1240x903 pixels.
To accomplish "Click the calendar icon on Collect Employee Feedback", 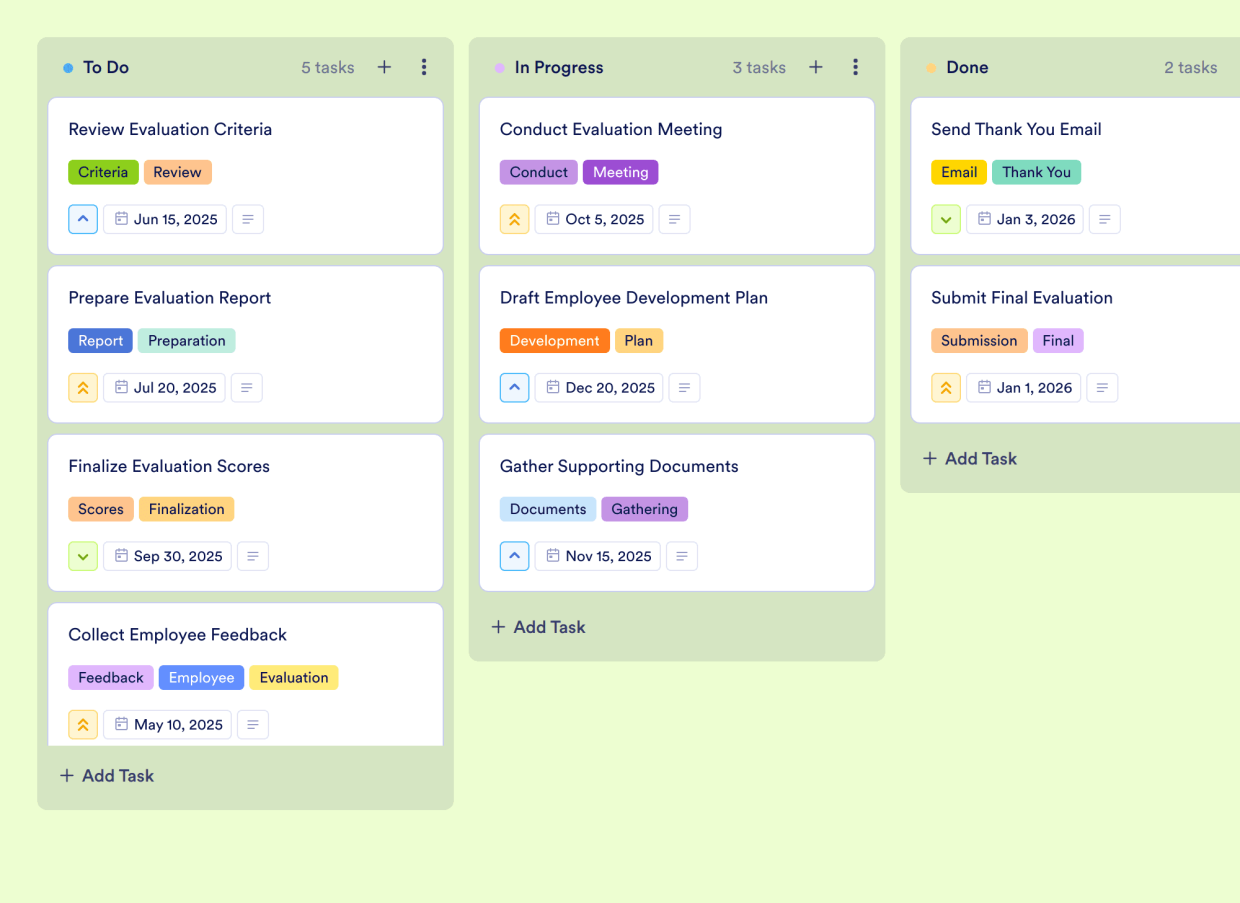I will pos(120,724).
